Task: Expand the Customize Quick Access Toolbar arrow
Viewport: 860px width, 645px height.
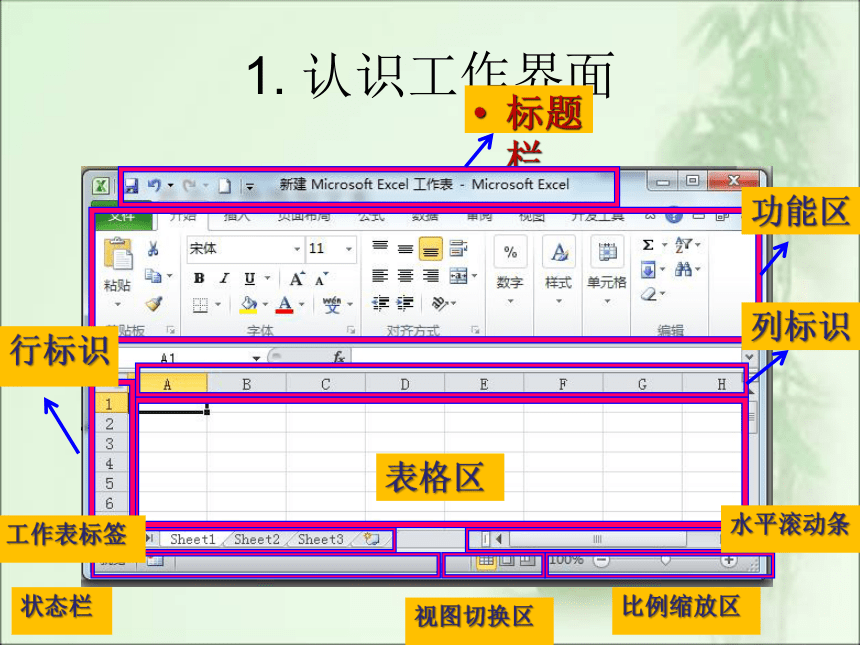Action: click(x=250, y=187)
